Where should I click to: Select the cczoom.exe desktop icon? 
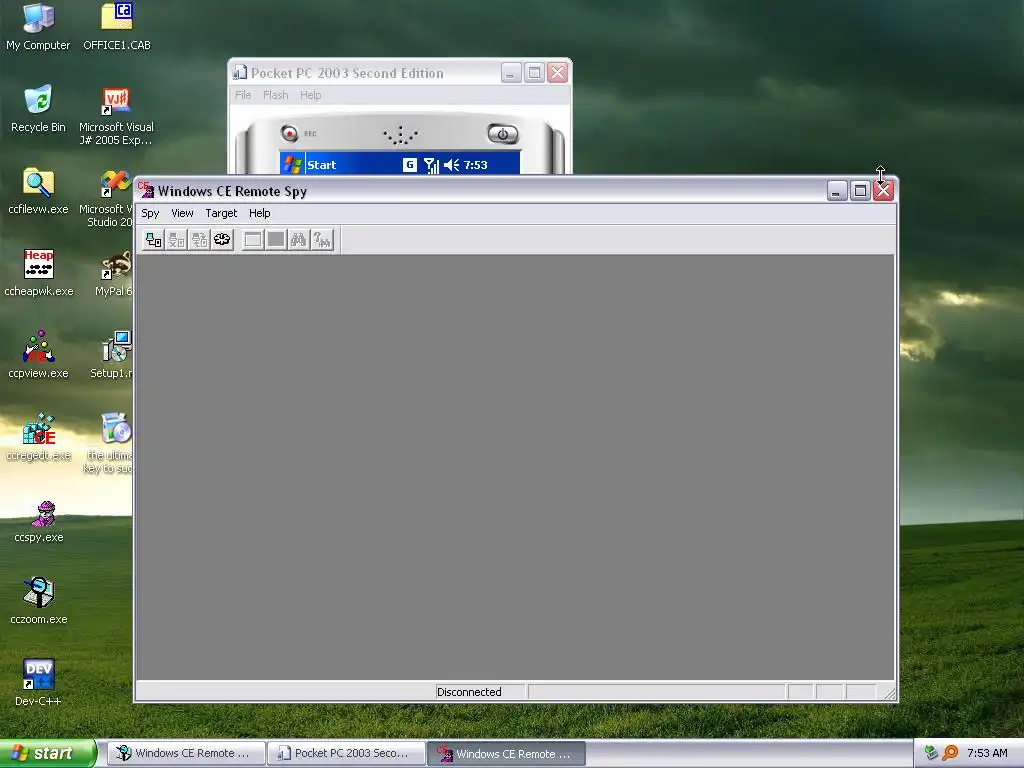[x=39, y=601]
